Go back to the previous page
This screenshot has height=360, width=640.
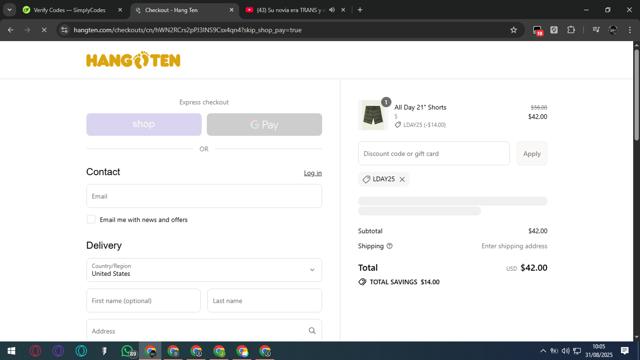[x=11, y=30]
